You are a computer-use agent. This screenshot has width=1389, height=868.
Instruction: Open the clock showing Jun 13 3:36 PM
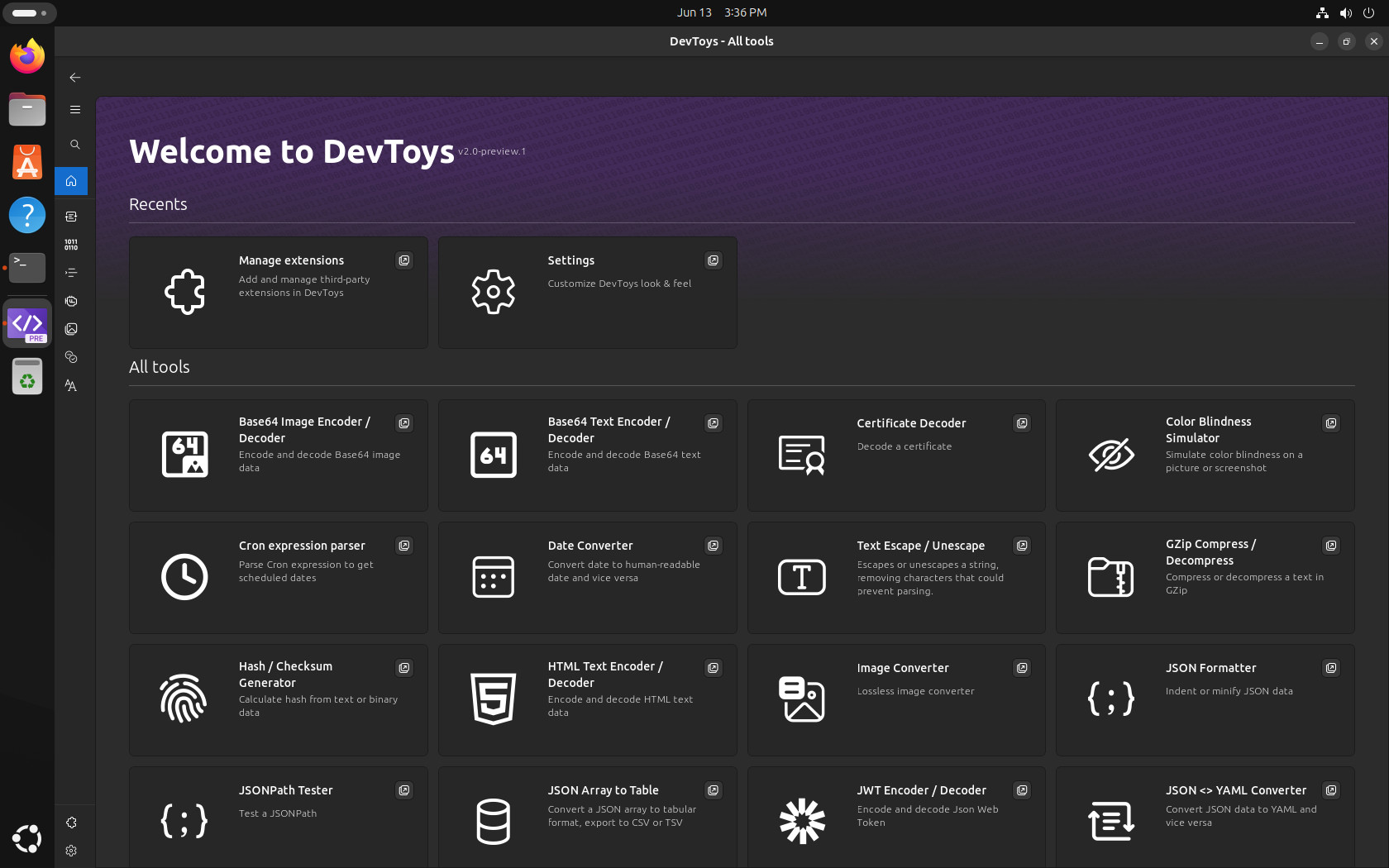[x=722, y=12]
